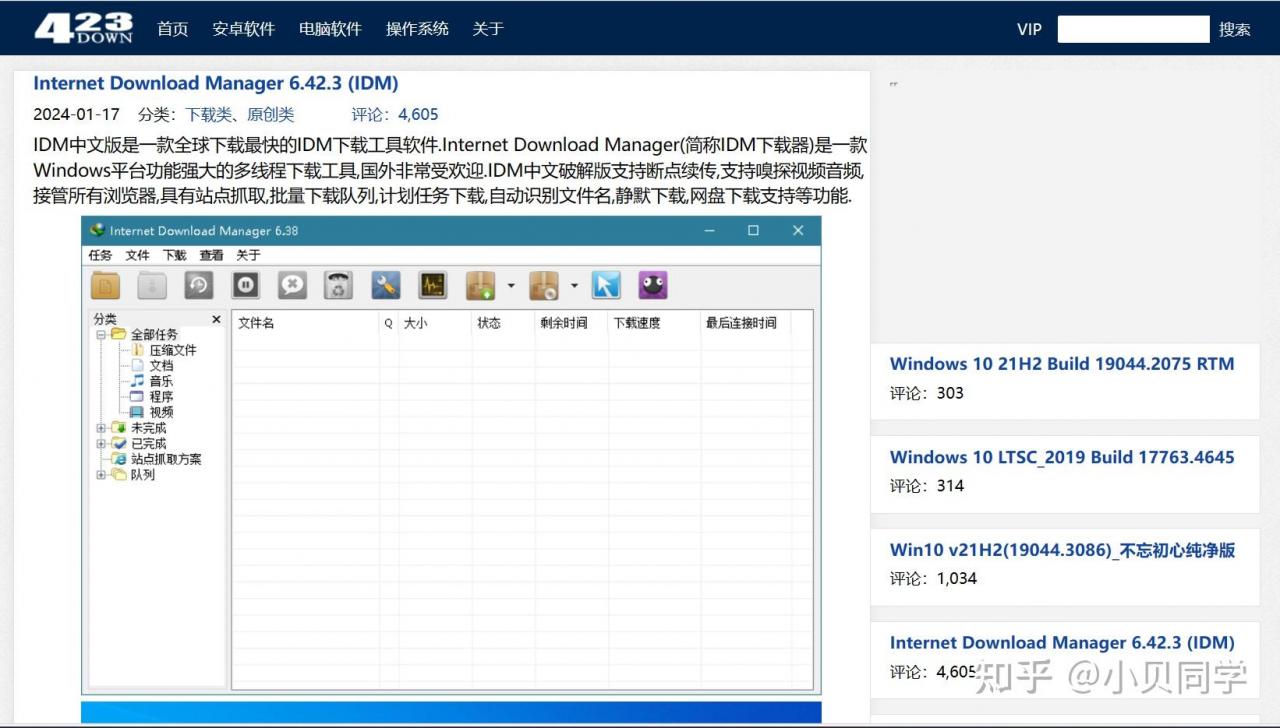The height and width of the screenshot is (728, 1280).
Task: Click the 423Down site logo
Action: pos(84,28)
